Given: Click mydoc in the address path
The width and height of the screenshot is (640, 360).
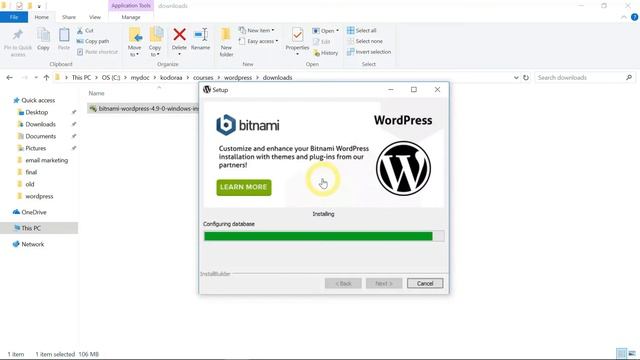Looking at the screenshot, I should (140, 78).
